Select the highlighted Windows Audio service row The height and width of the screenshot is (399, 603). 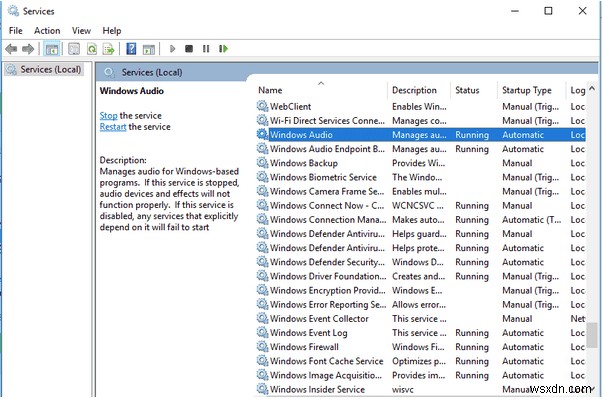coord(421,135)
